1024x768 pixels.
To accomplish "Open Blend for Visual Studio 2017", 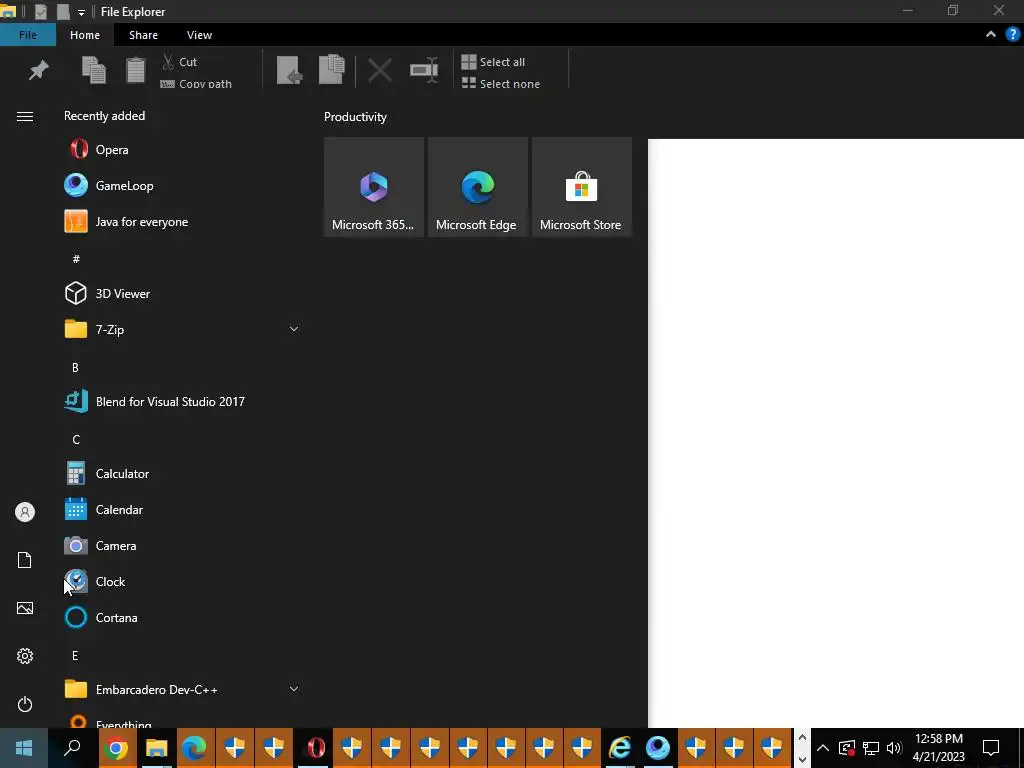I will click(180, 402).
